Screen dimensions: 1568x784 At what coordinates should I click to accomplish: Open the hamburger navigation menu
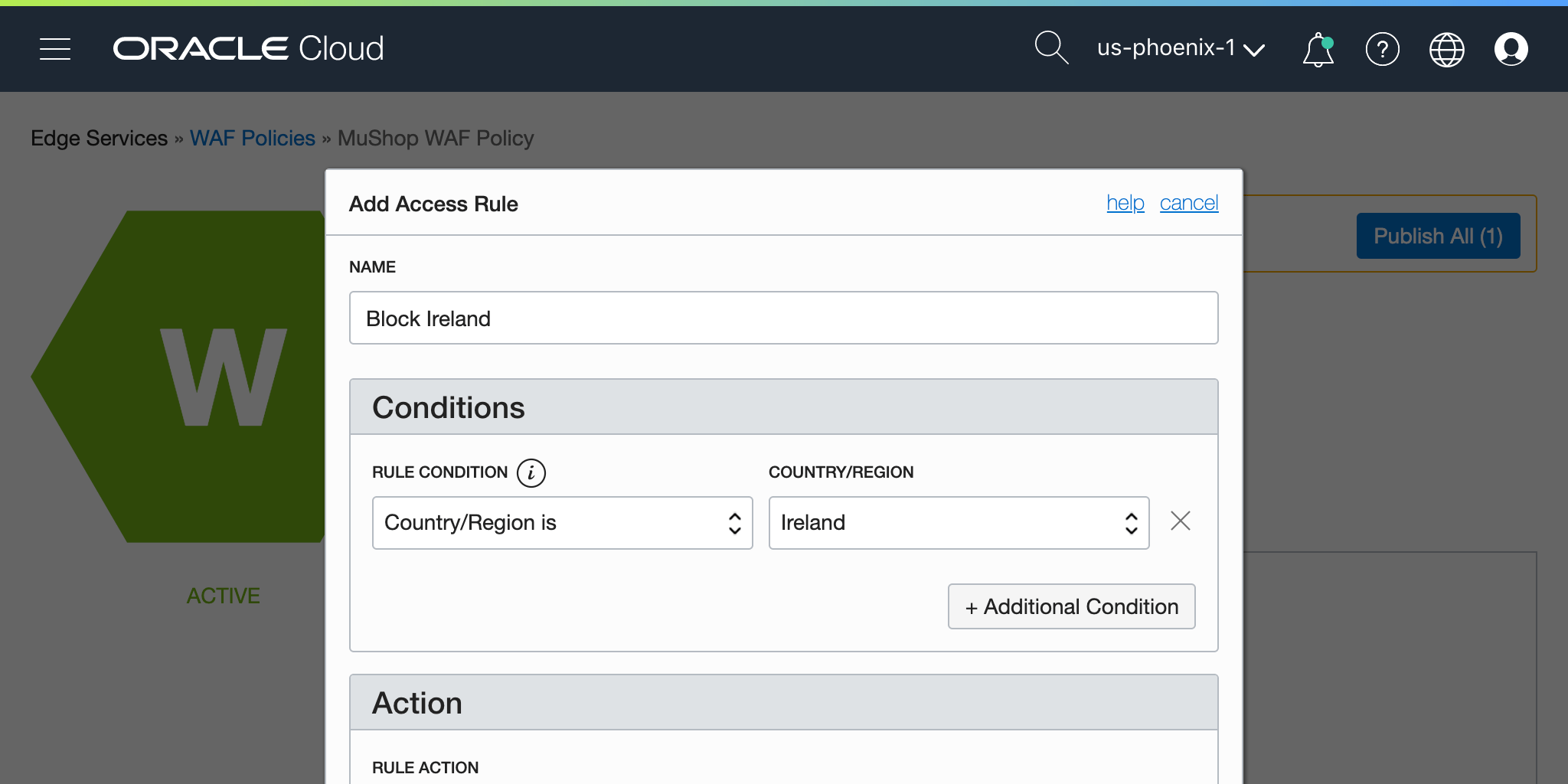pyautogui.click(x=55, y=49)
